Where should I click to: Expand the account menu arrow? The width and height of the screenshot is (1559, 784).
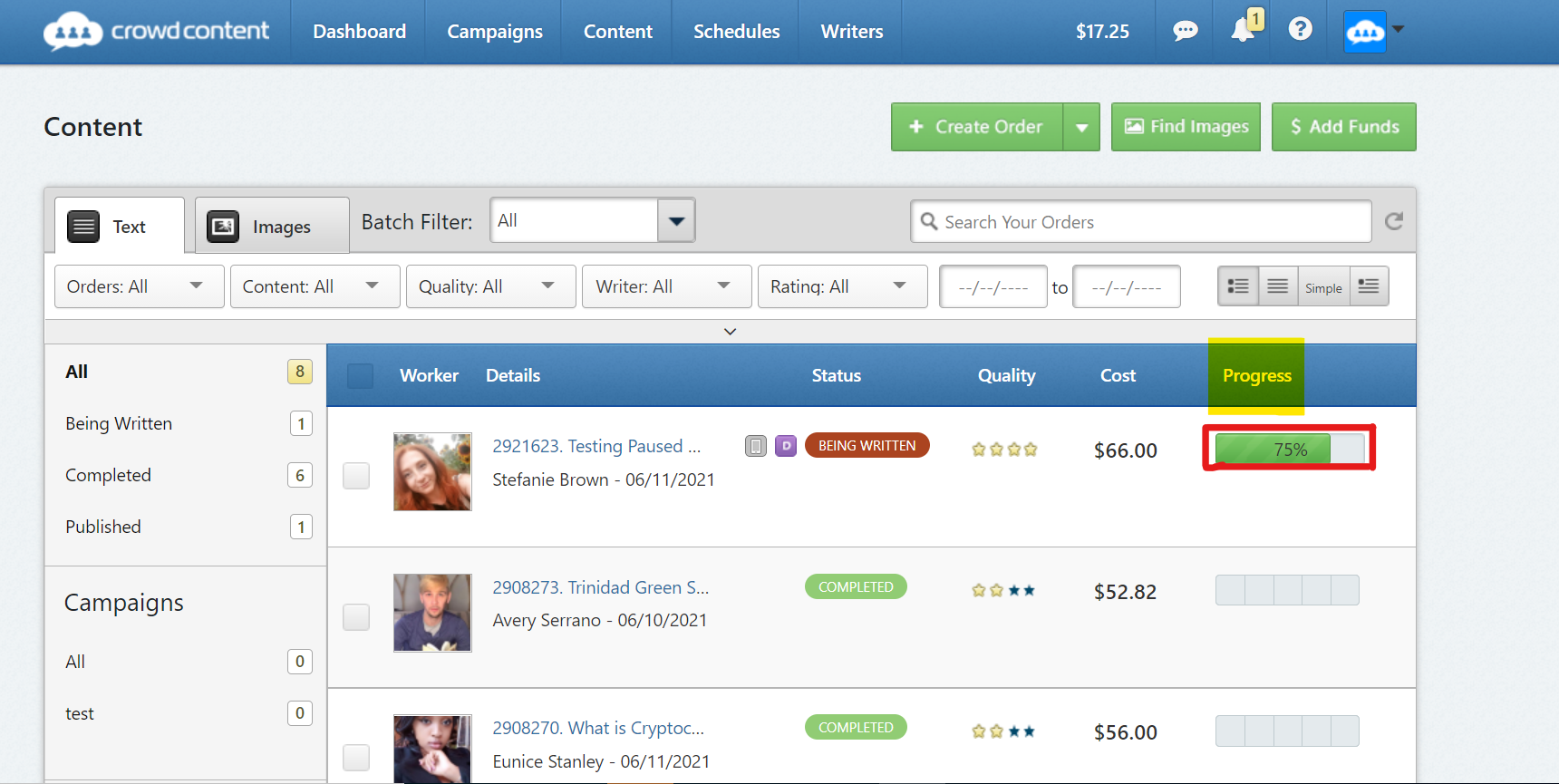pyautogui.click(x=1399, y=29)
